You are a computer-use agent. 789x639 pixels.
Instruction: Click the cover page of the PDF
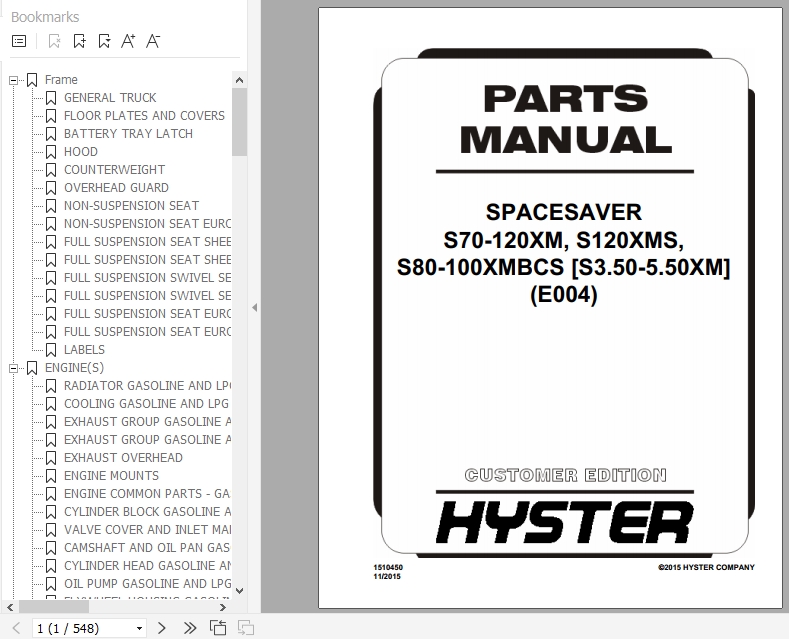coord(550,308)
